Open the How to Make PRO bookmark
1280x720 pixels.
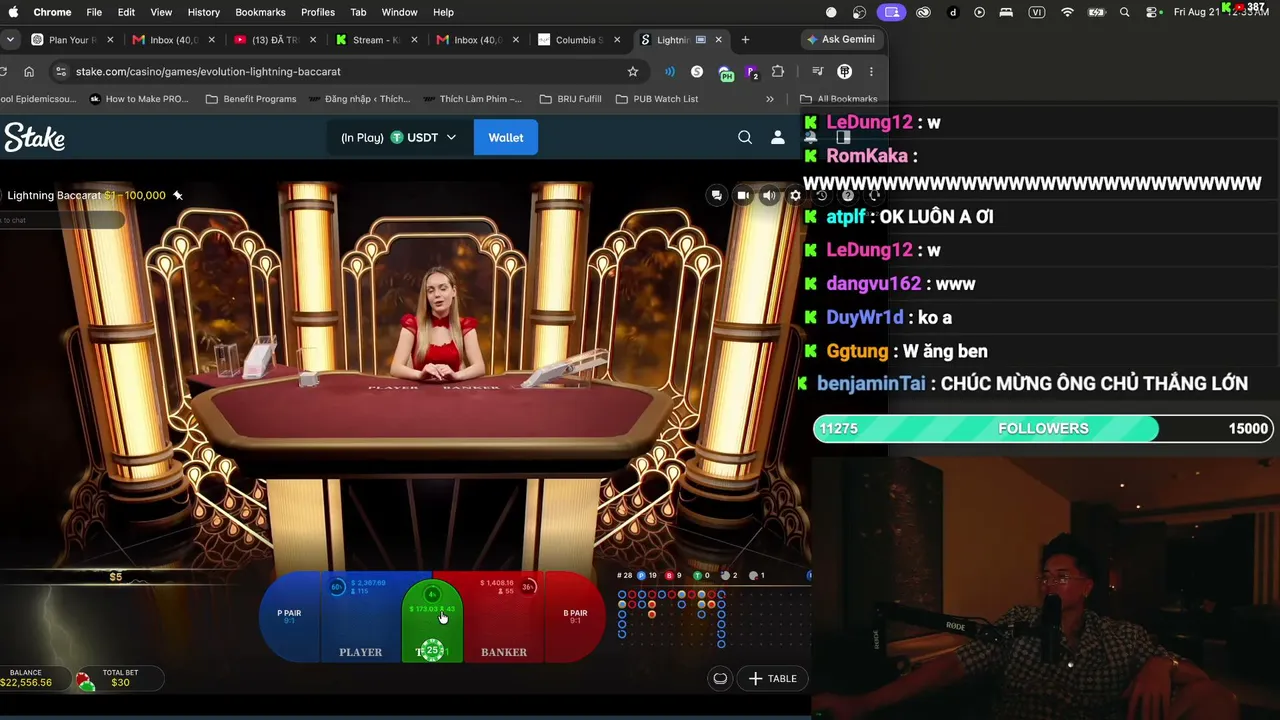pos(139,99)
